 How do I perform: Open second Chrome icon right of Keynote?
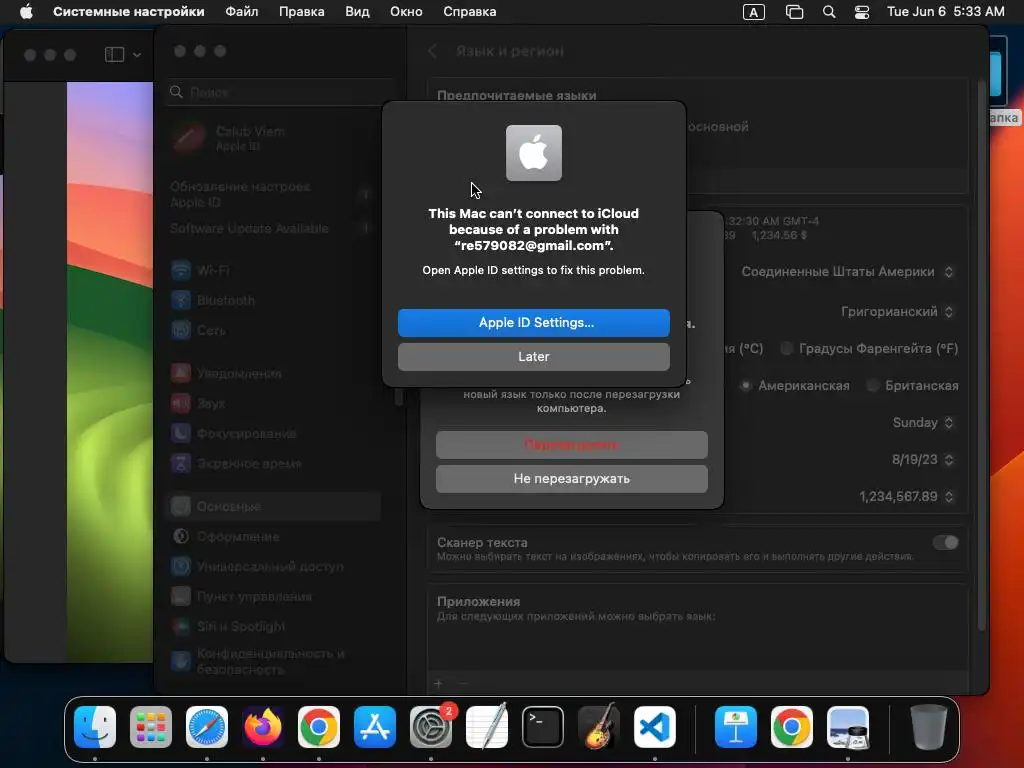tap(792, 727)
